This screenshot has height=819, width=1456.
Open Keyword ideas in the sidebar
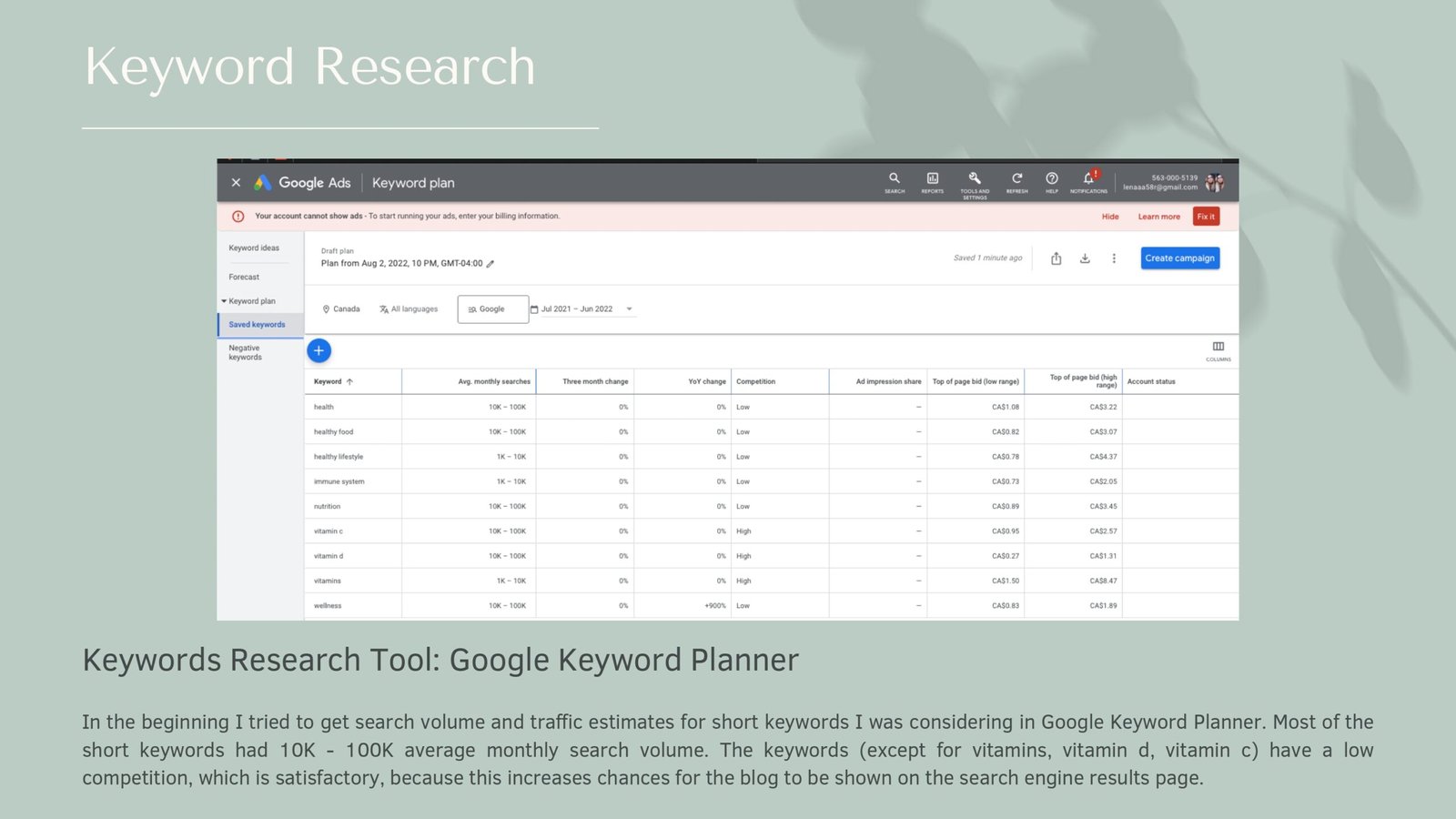(x=254, y=248)
